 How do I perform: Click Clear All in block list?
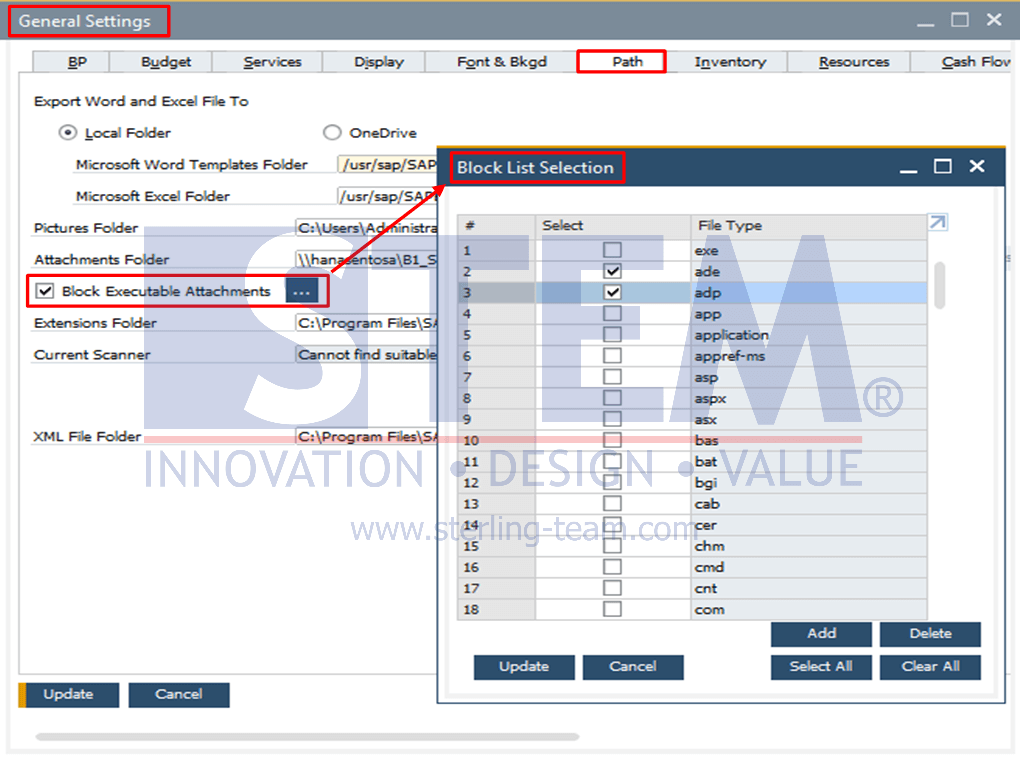[x=930, y=667]
